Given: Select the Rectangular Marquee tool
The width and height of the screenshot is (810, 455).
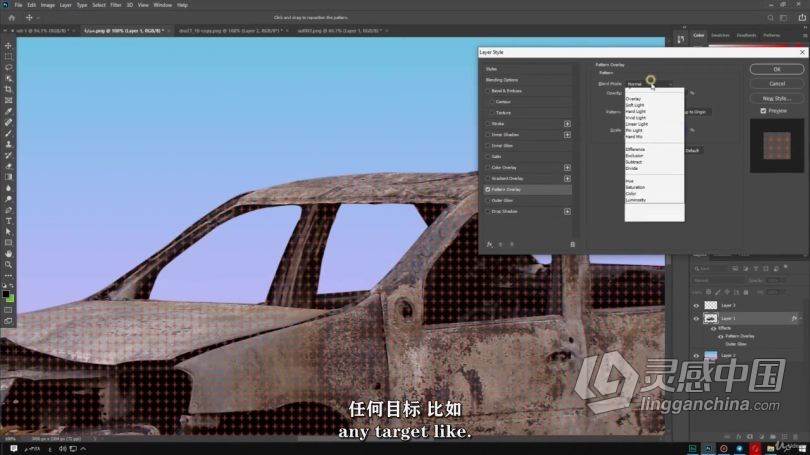Looking at the screenshot, I should click(8, 57).
